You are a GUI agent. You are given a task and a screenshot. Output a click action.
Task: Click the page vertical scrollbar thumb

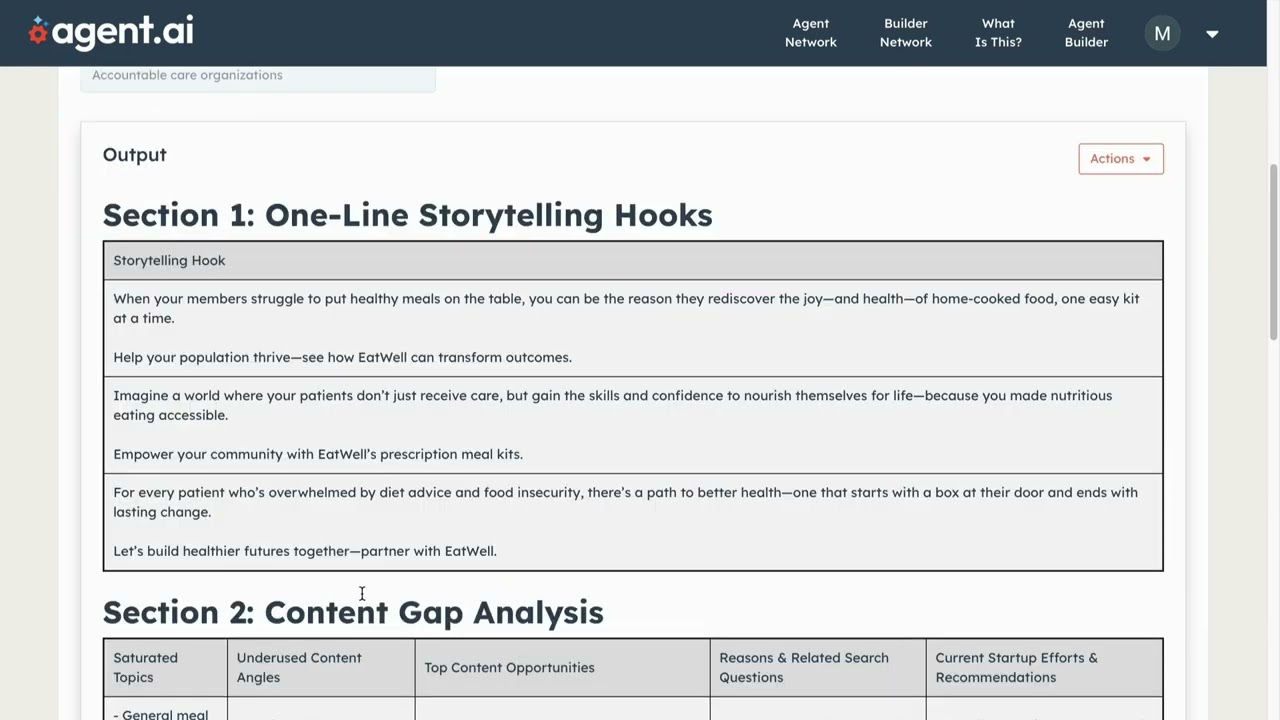(x=1273, y=252)
